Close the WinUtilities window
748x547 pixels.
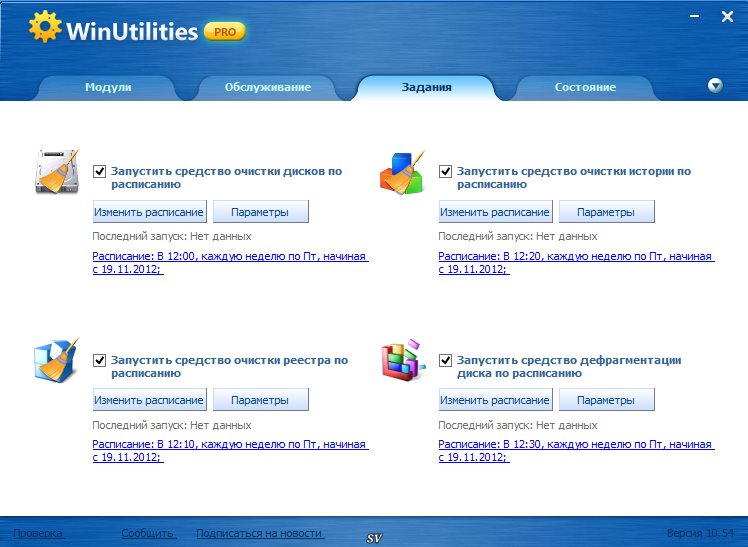pos(727,17)
